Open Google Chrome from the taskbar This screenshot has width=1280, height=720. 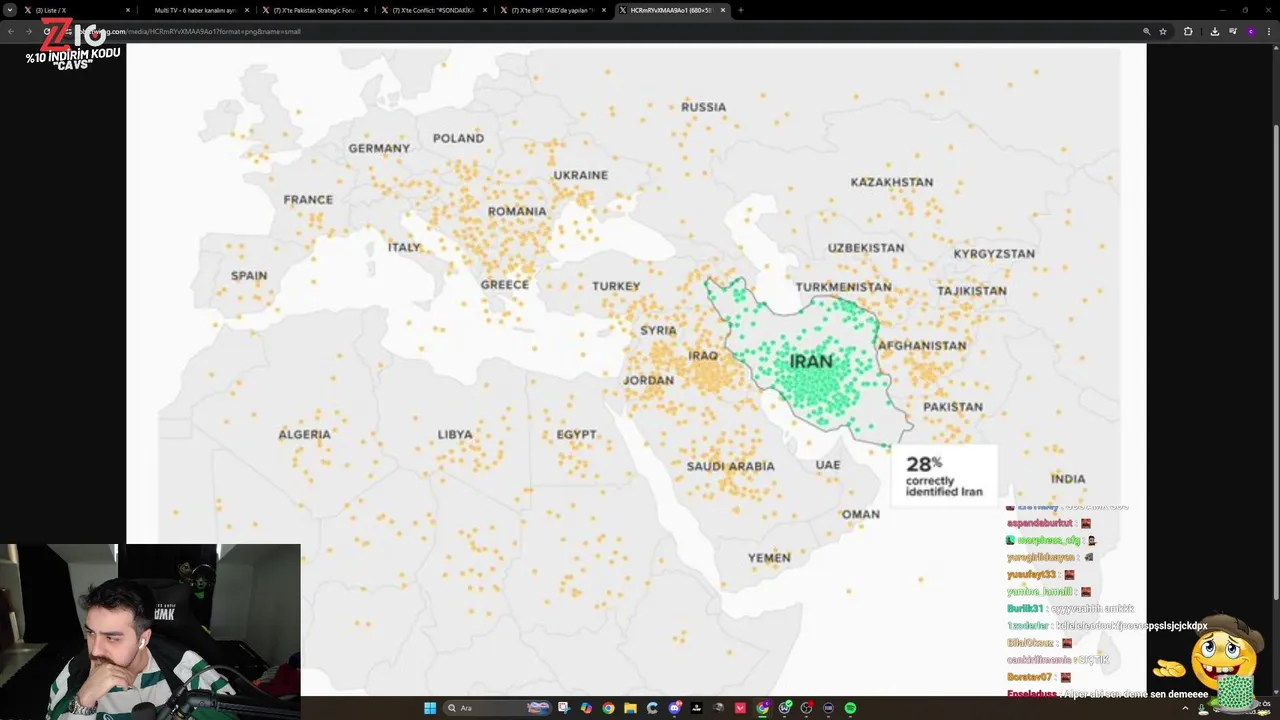[x=608, y=708]
